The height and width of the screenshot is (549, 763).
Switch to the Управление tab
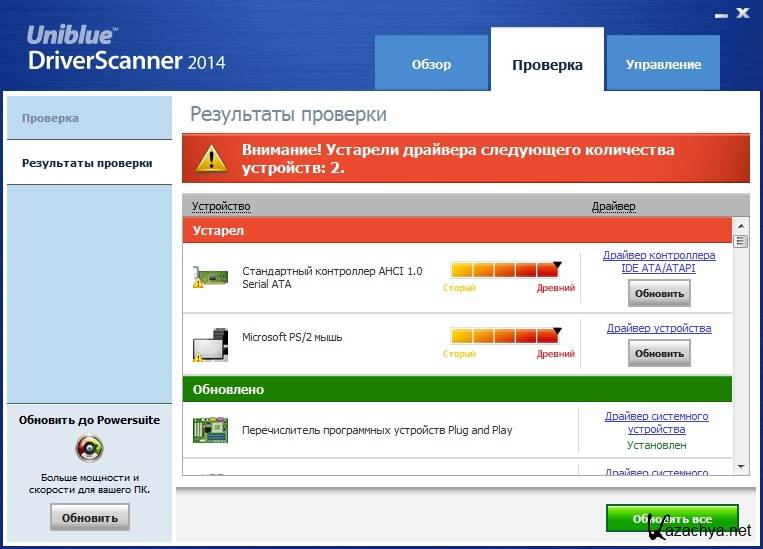coord(663,64)
